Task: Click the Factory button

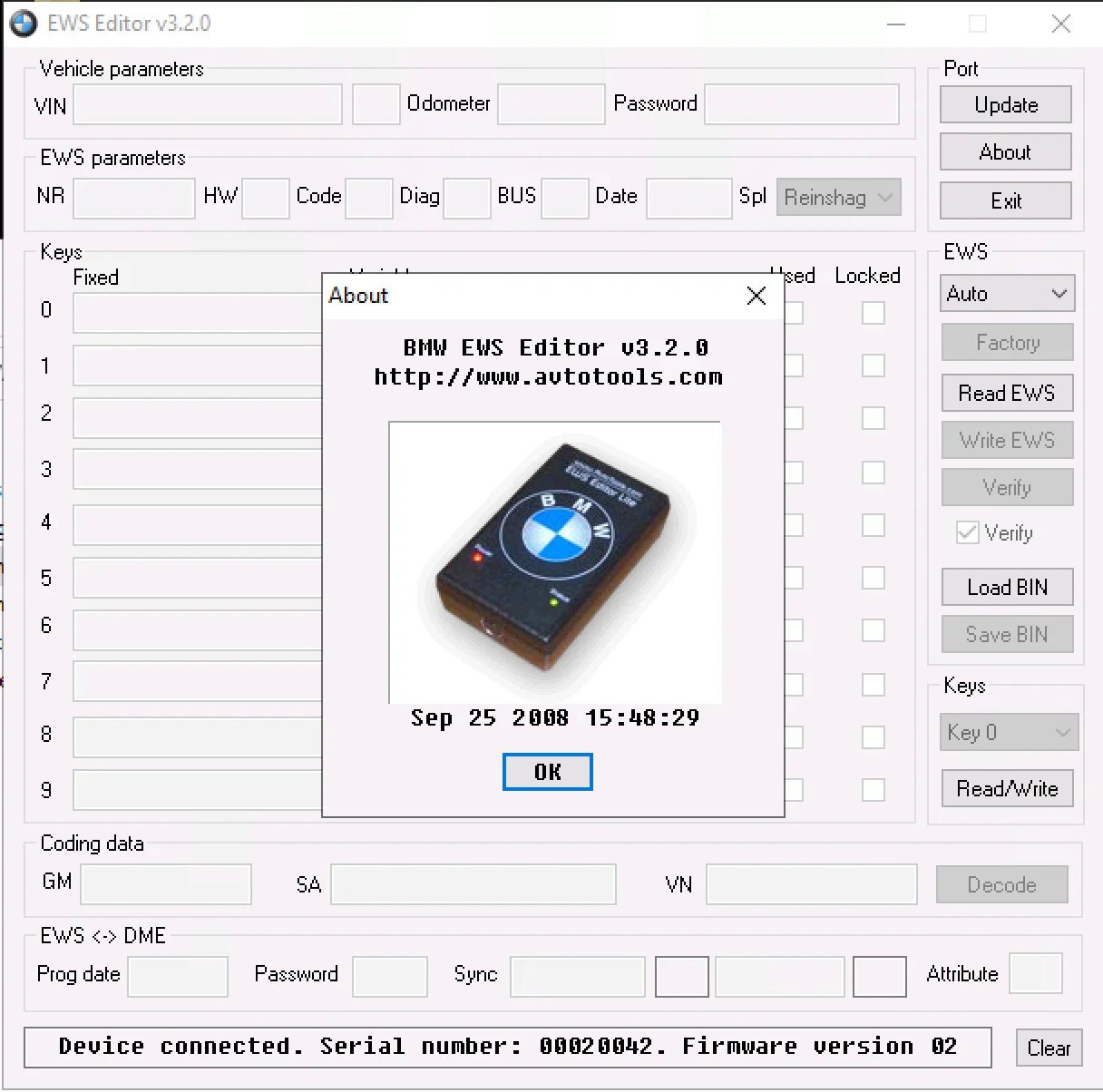Action: [x=1008, y=342]
